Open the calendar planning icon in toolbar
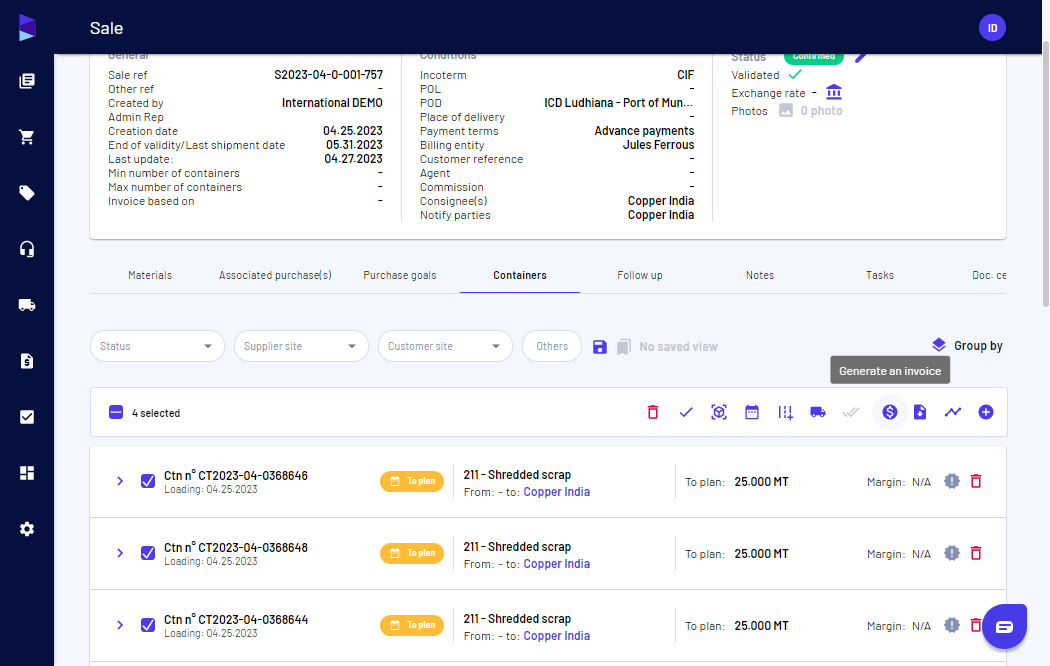The height and width of the screenshot is (666, 1050). click(752, 412)
